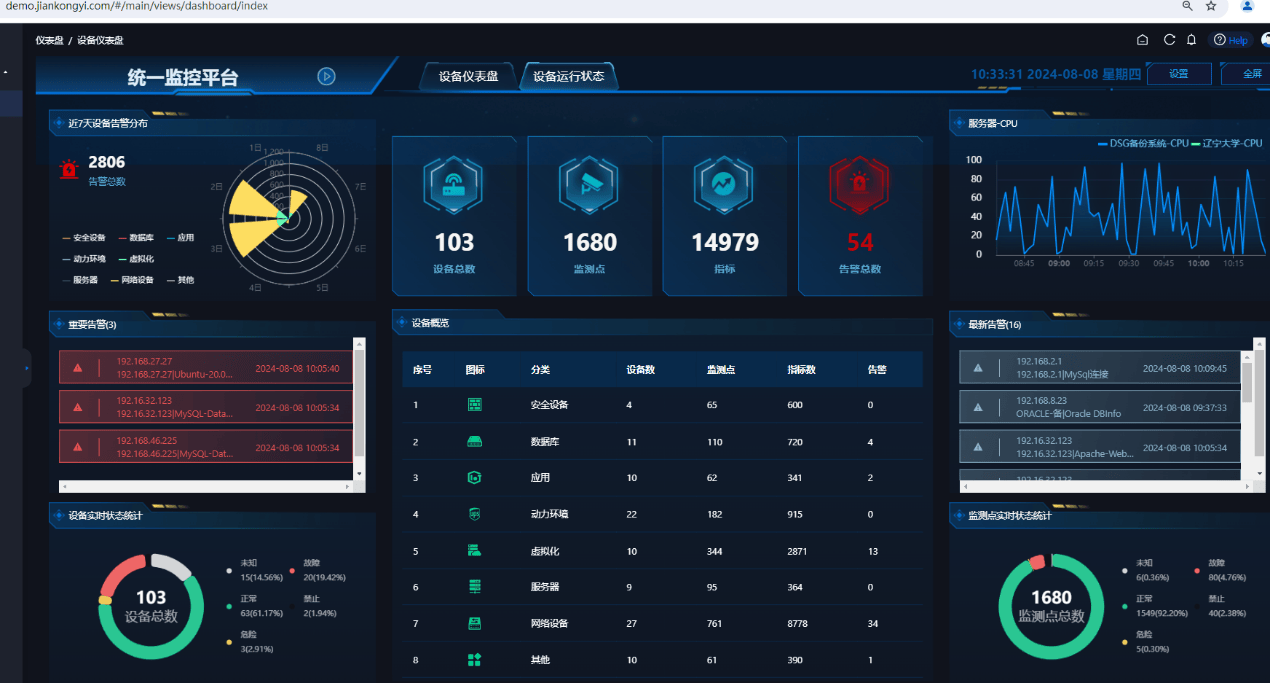Open the Help link

1231,40
